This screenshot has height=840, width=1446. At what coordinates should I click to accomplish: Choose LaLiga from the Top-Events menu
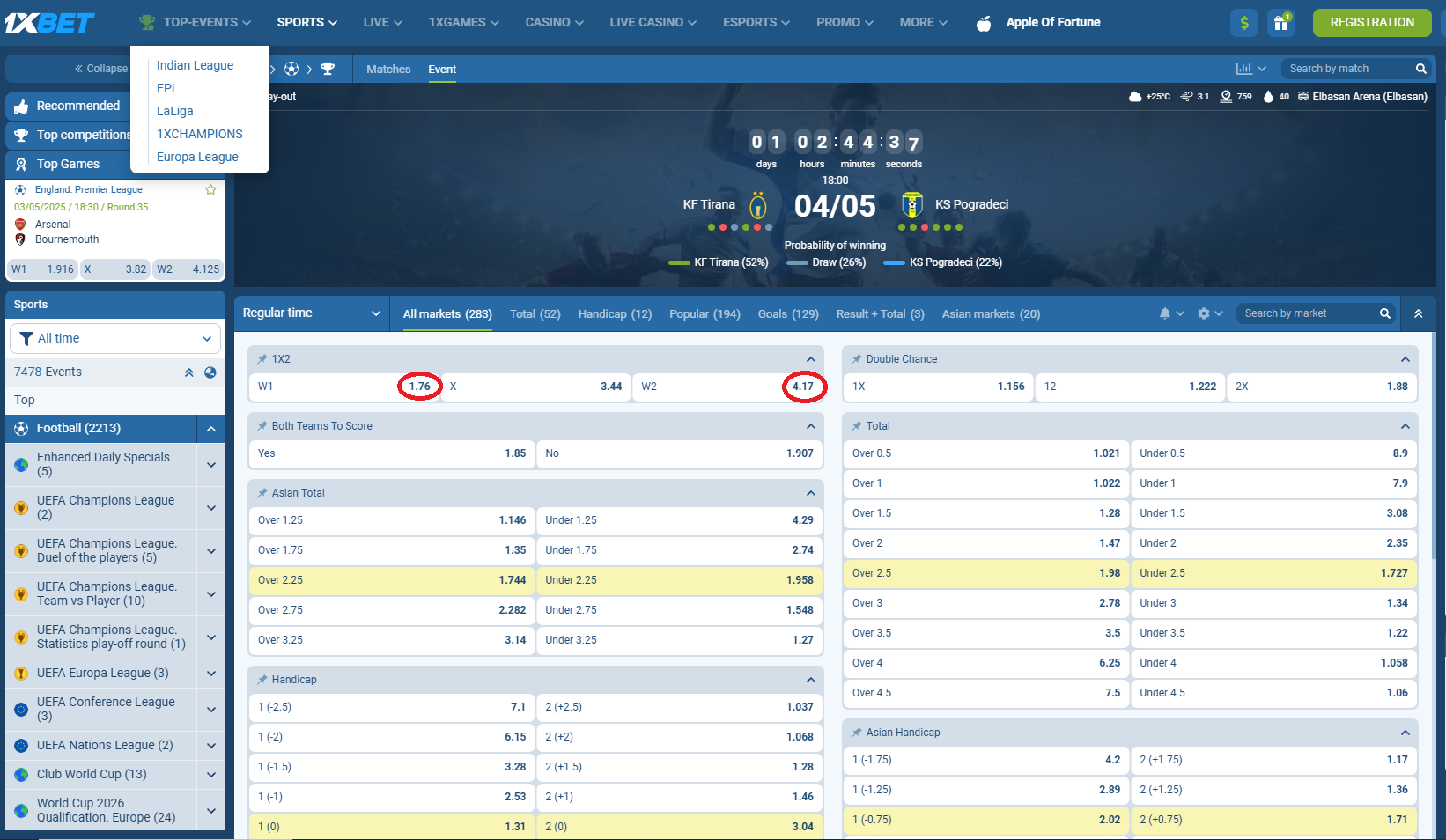175,111
